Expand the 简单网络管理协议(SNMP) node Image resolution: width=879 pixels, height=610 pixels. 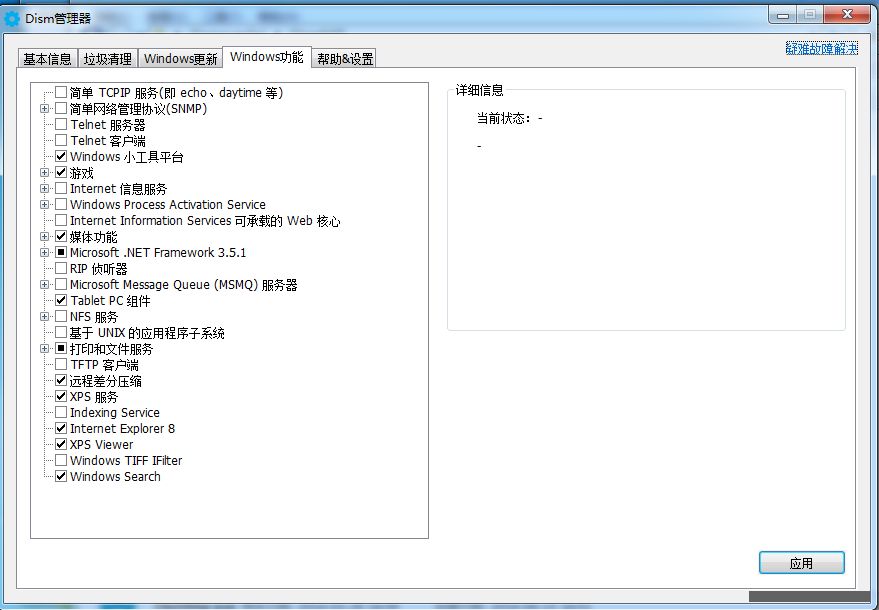pos(44,108)
